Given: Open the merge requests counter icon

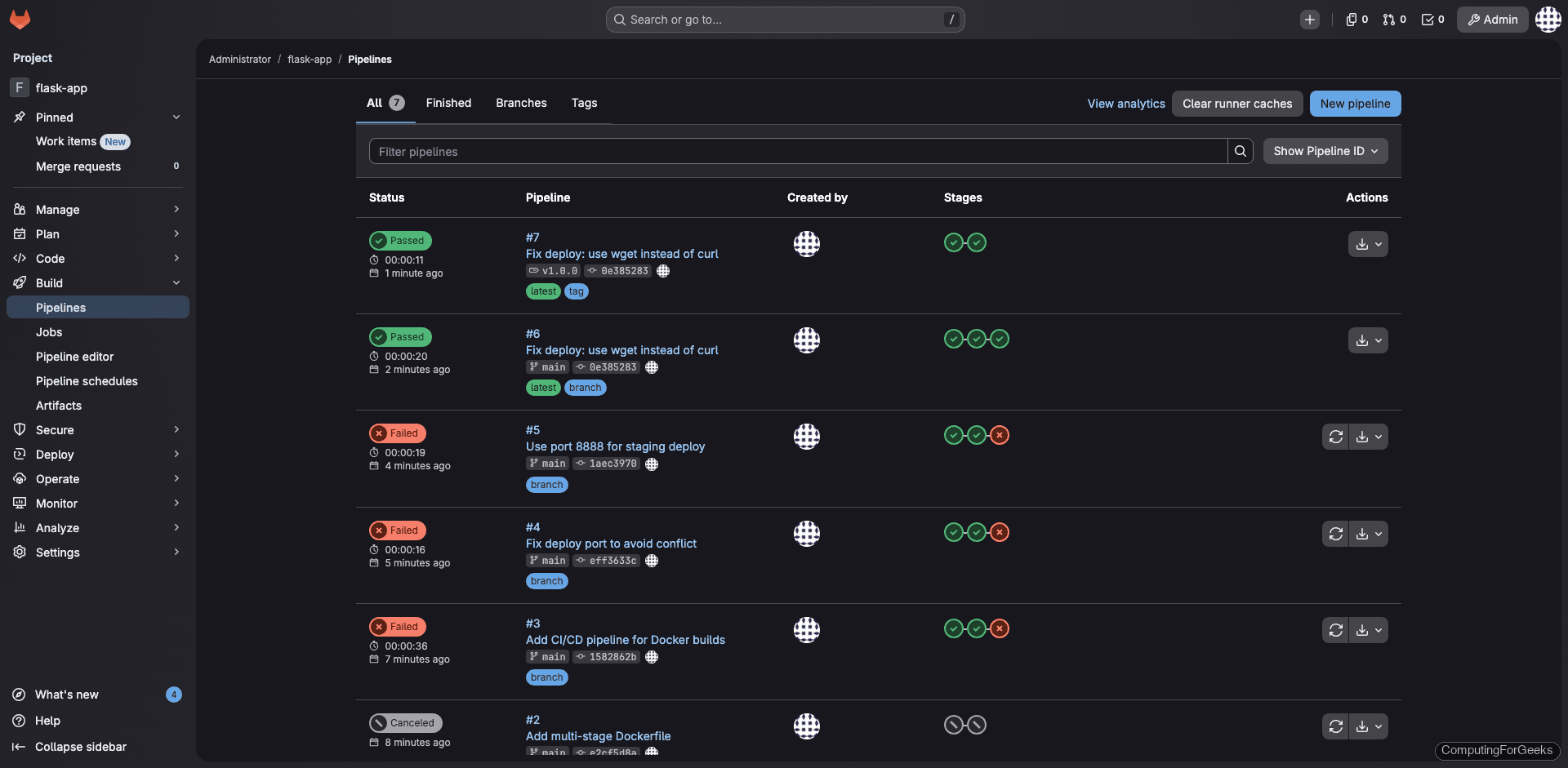Looking at the screenshot, I should (1389, 20).
